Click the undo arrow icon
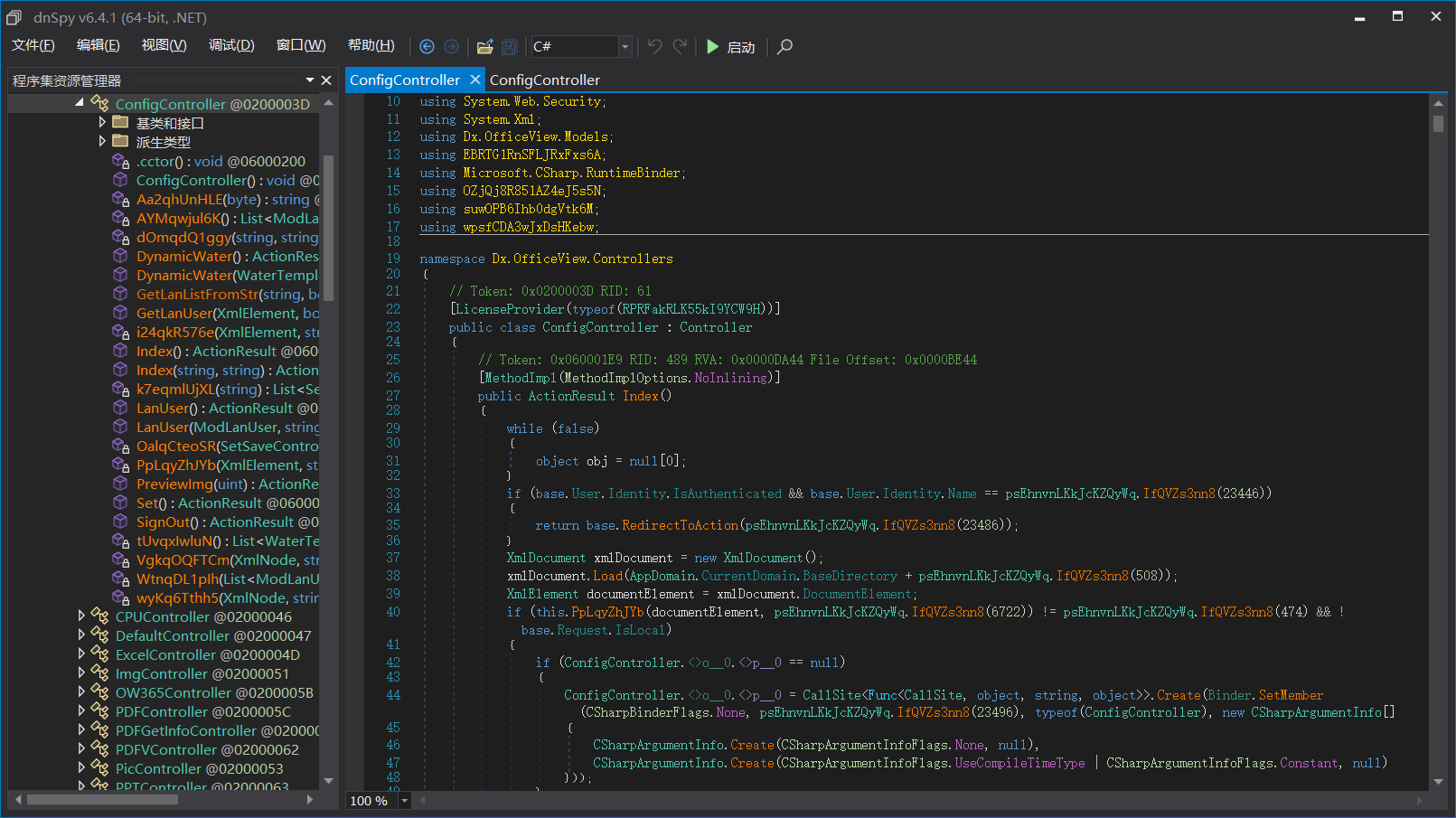Viewport: 1456px width, 818px height. pos(655,46)
